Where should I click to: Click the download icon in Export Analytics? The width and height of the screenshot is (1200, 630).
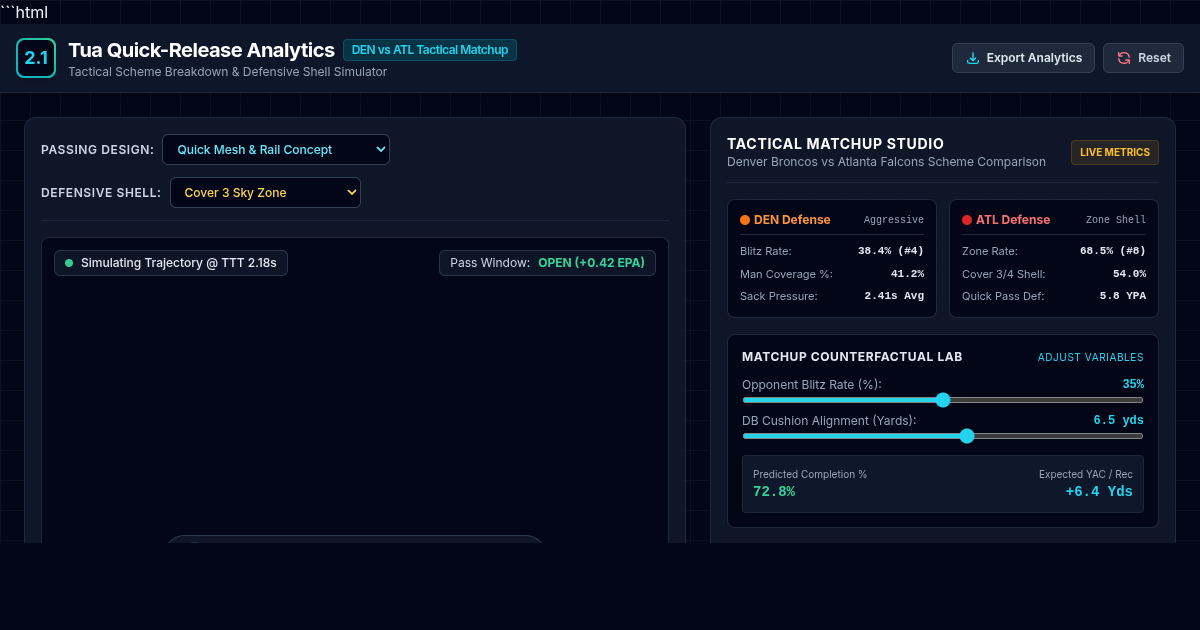pyautogui.click(x=973, y=58)
